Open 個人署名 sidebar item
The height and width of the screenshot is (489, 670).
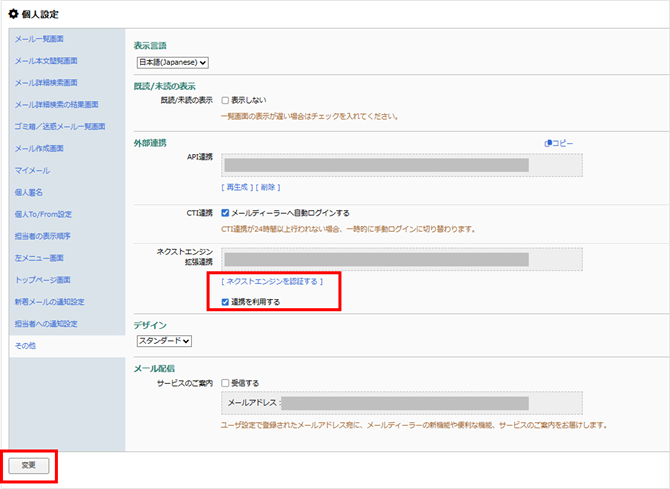(29, 192)
